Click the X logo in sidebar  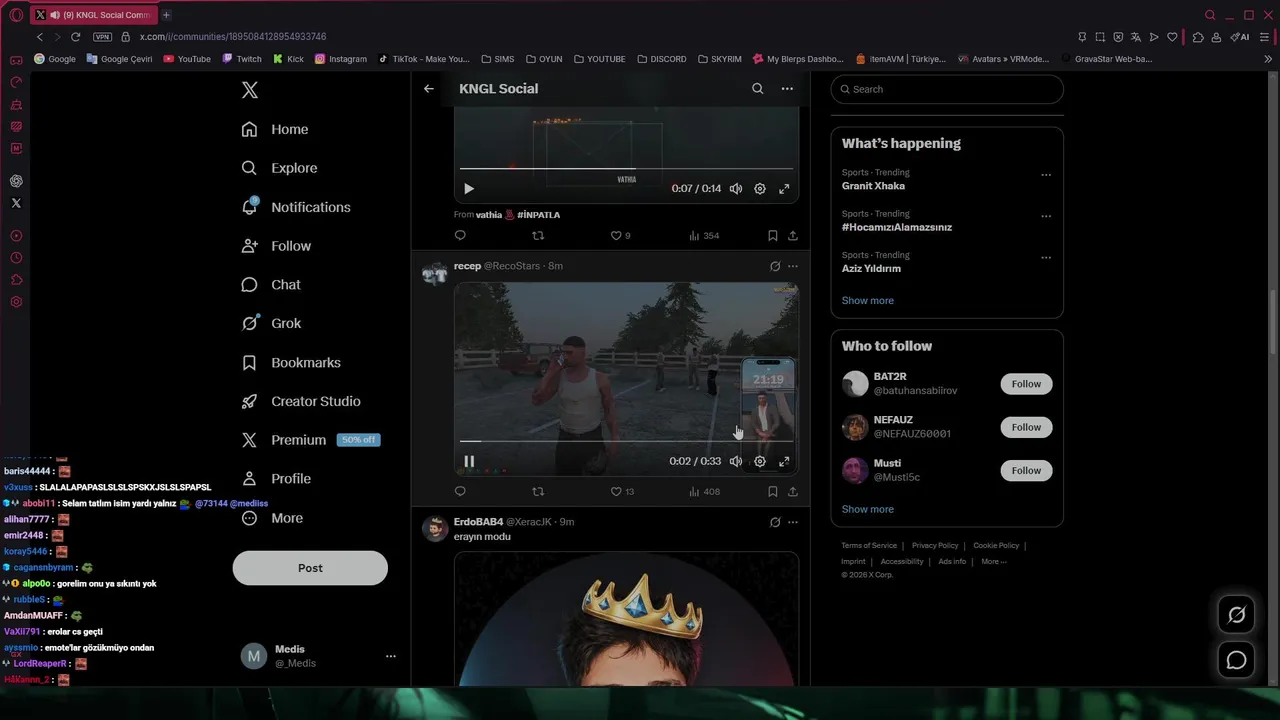(x=250, y=90)
